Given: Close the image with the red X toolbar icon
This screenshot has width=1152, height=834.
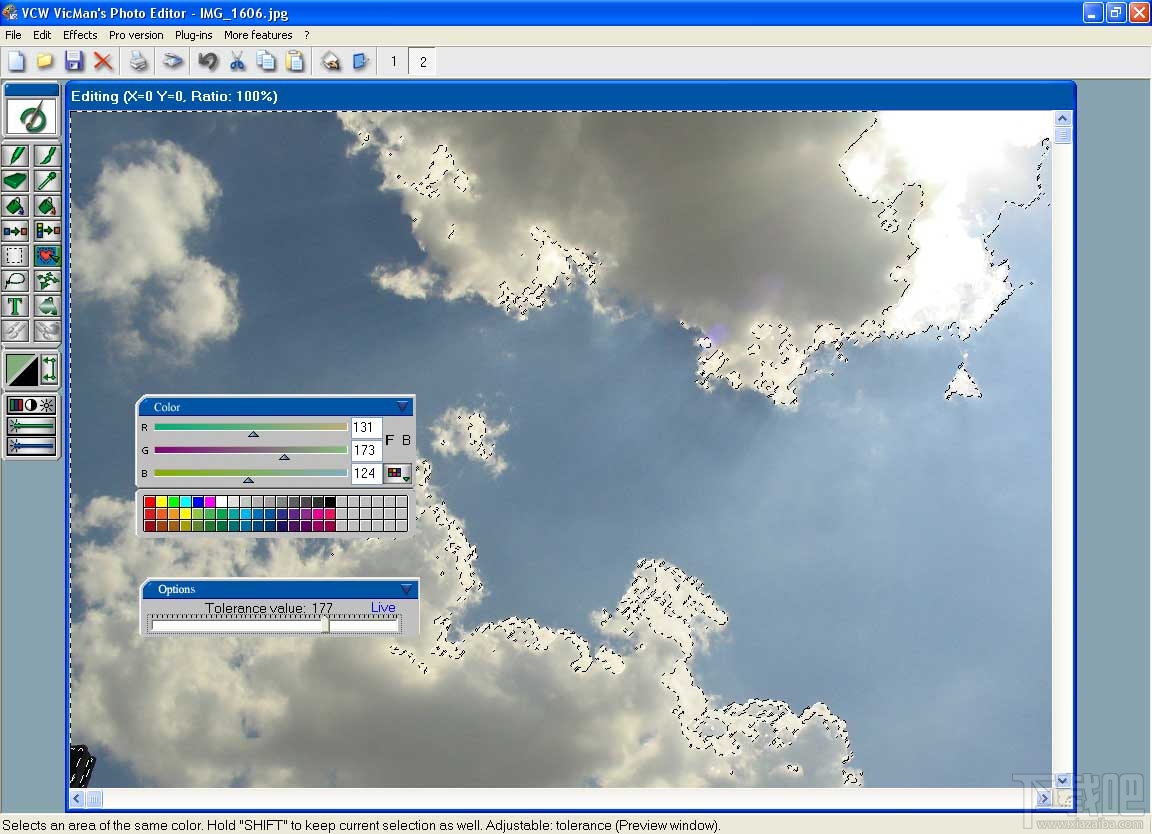Looking at the screenshot, I should tap(103, 61).
